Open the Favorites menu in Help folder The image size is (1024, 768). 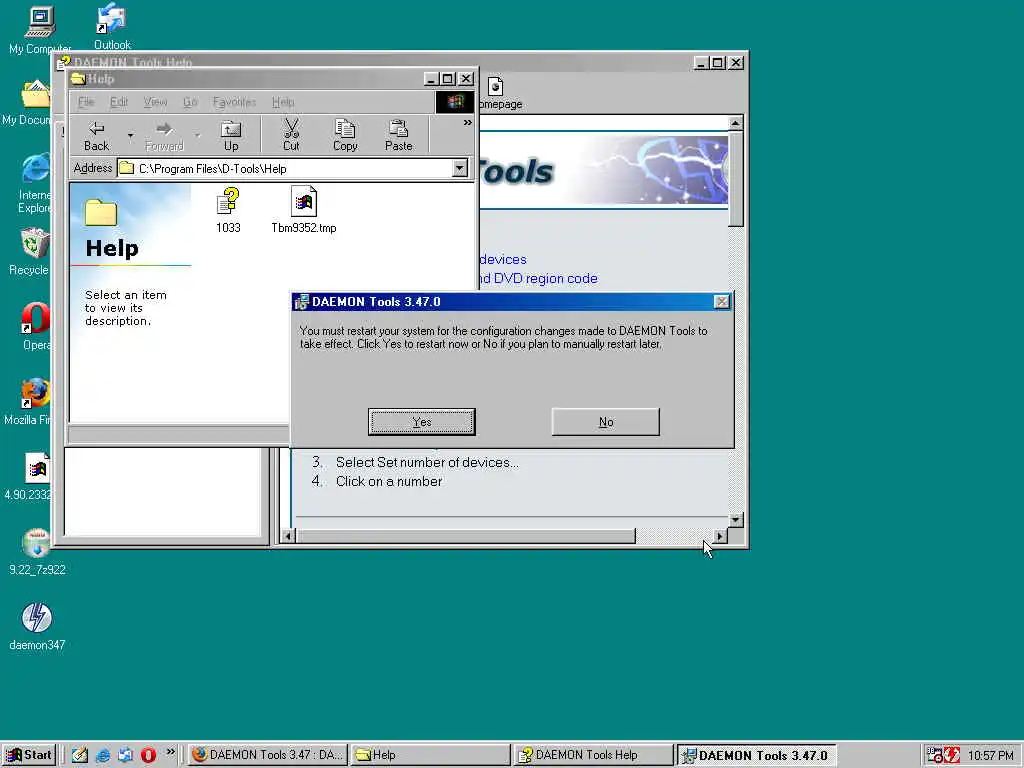[234, 102]
